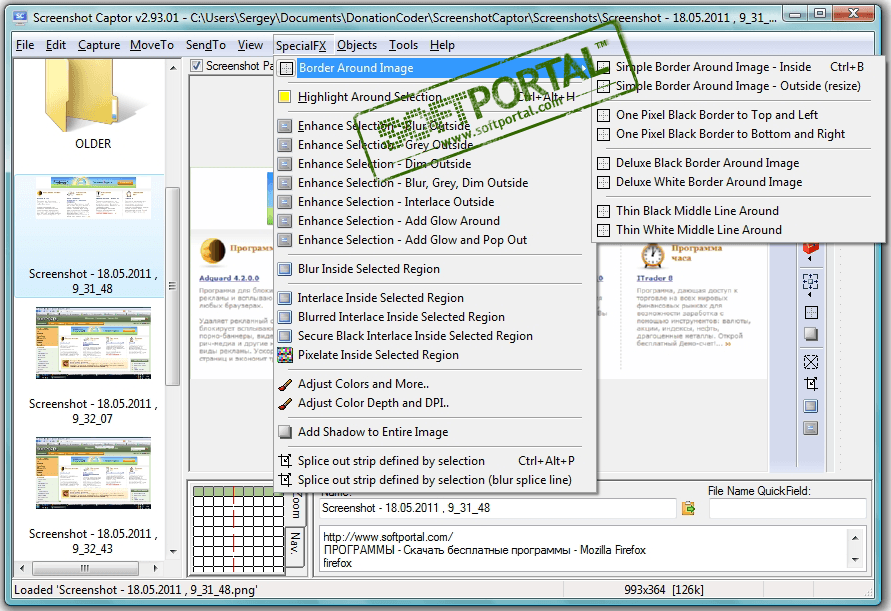891x611 pixels.
Task: Click selection tool icon in right toolbar
Action: tap(810, 281)
